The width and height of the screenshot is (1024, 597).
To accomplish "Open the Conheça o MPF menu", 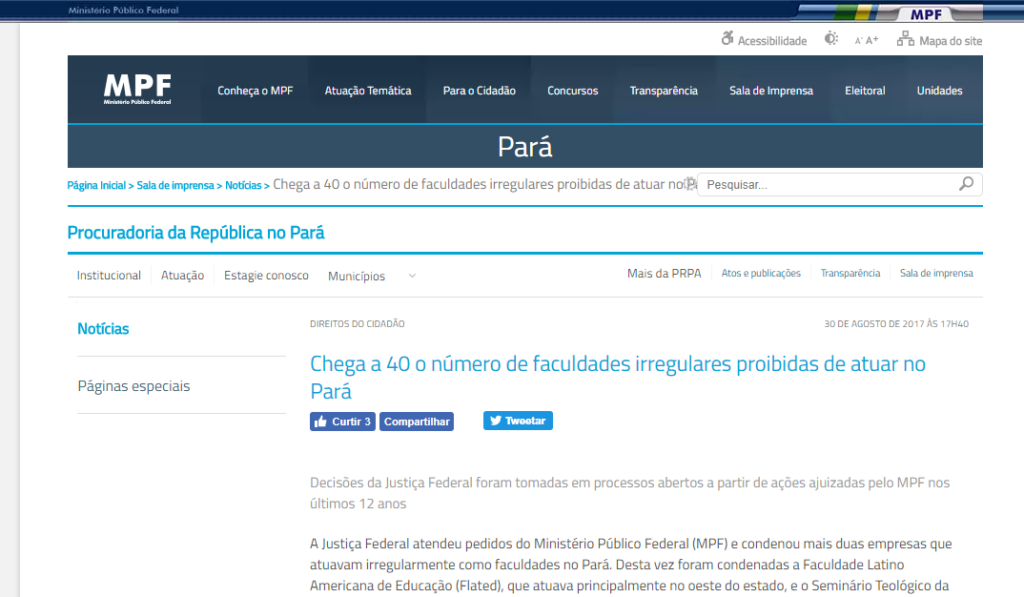I will click(x=255, y=91).
